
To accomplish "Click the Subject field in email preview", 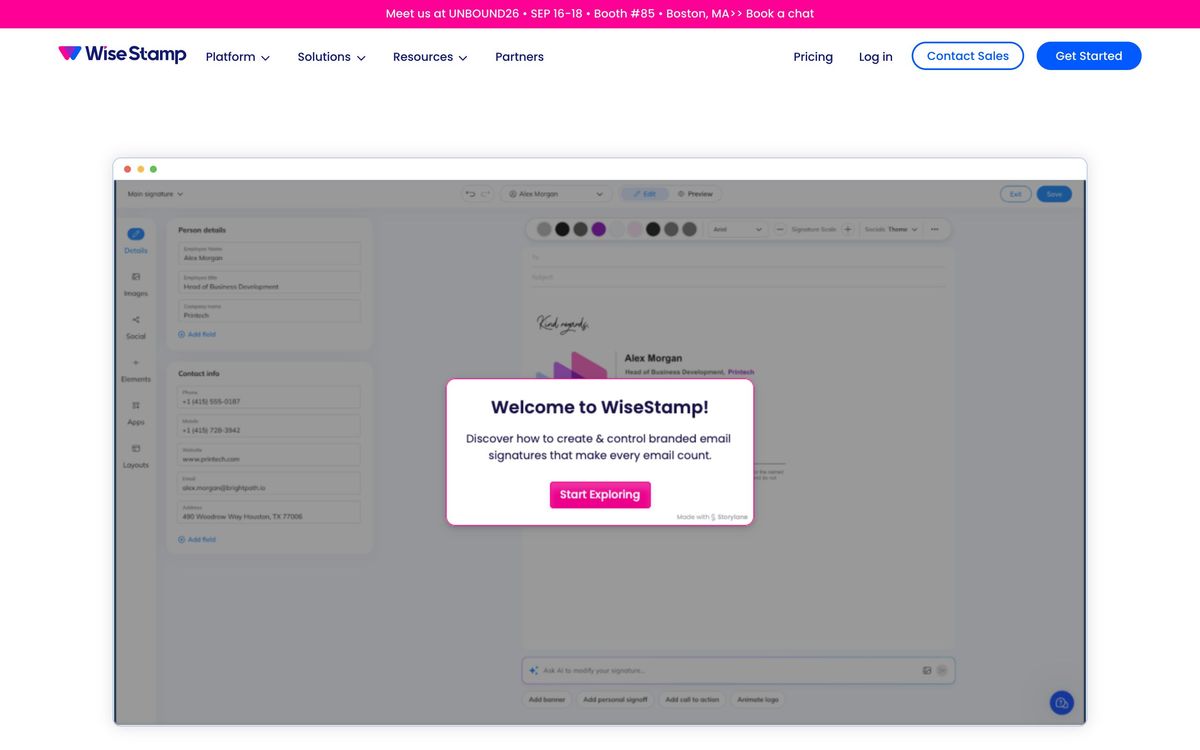I will pos(739,277).
